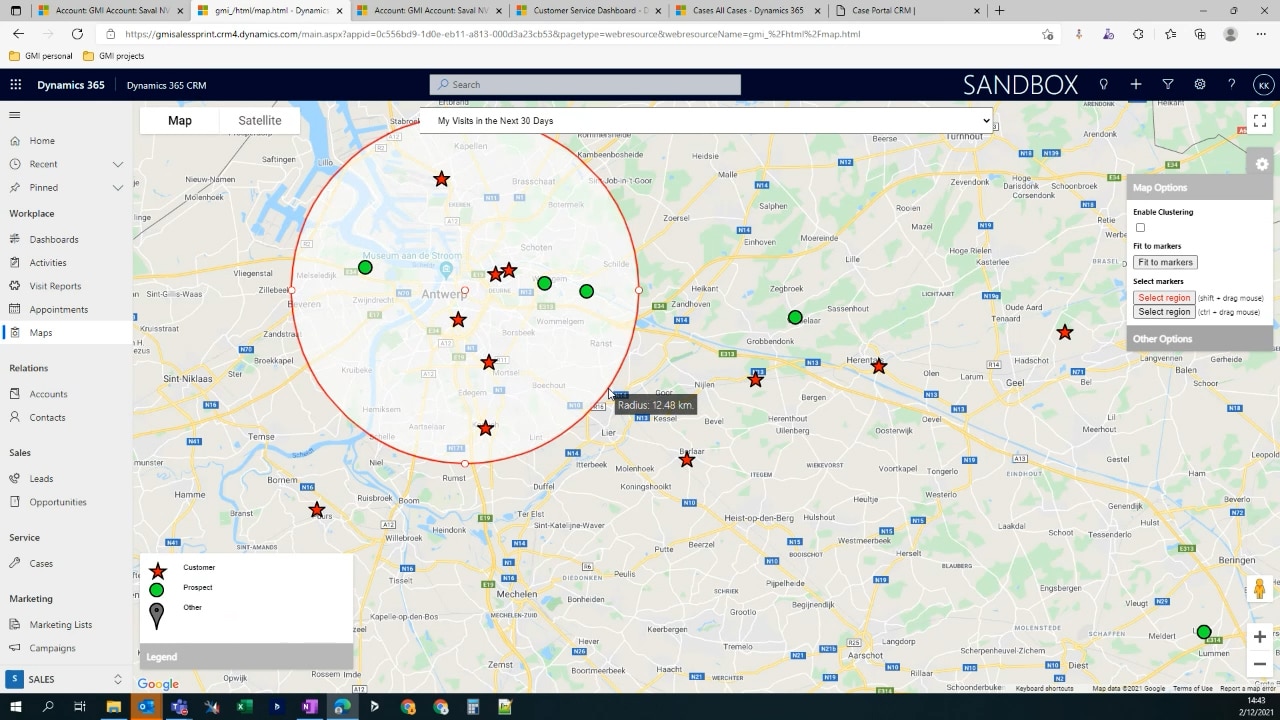
Task: Toggle fullscreen map view icon
Action: click(1260, 121)
